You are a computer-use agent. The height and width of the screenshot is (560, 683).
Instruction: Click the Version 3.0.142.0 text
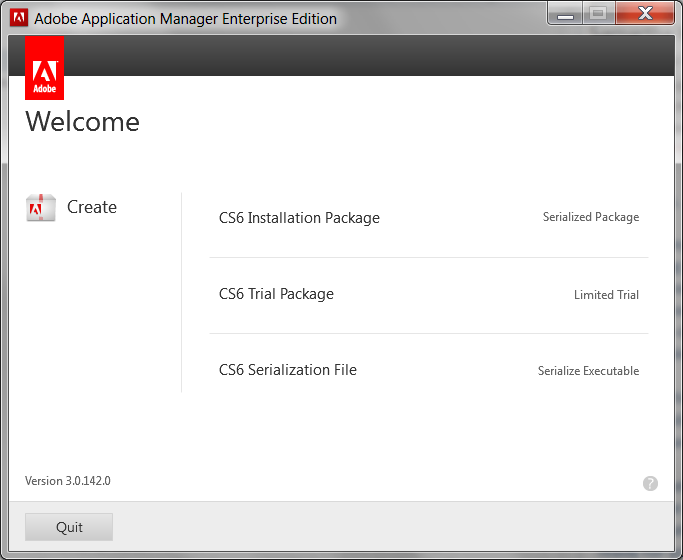68,481
